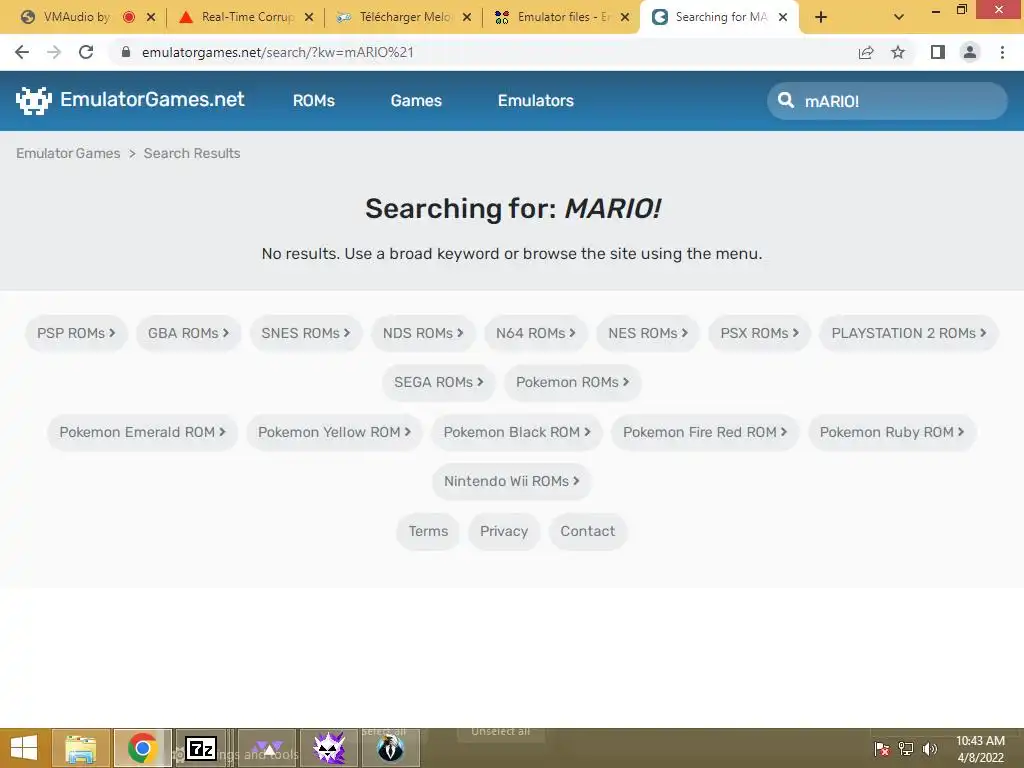Open the Emulators menu
This screenshot has width=1024, height=768.
pyautogui.click(x=536, y=101)
